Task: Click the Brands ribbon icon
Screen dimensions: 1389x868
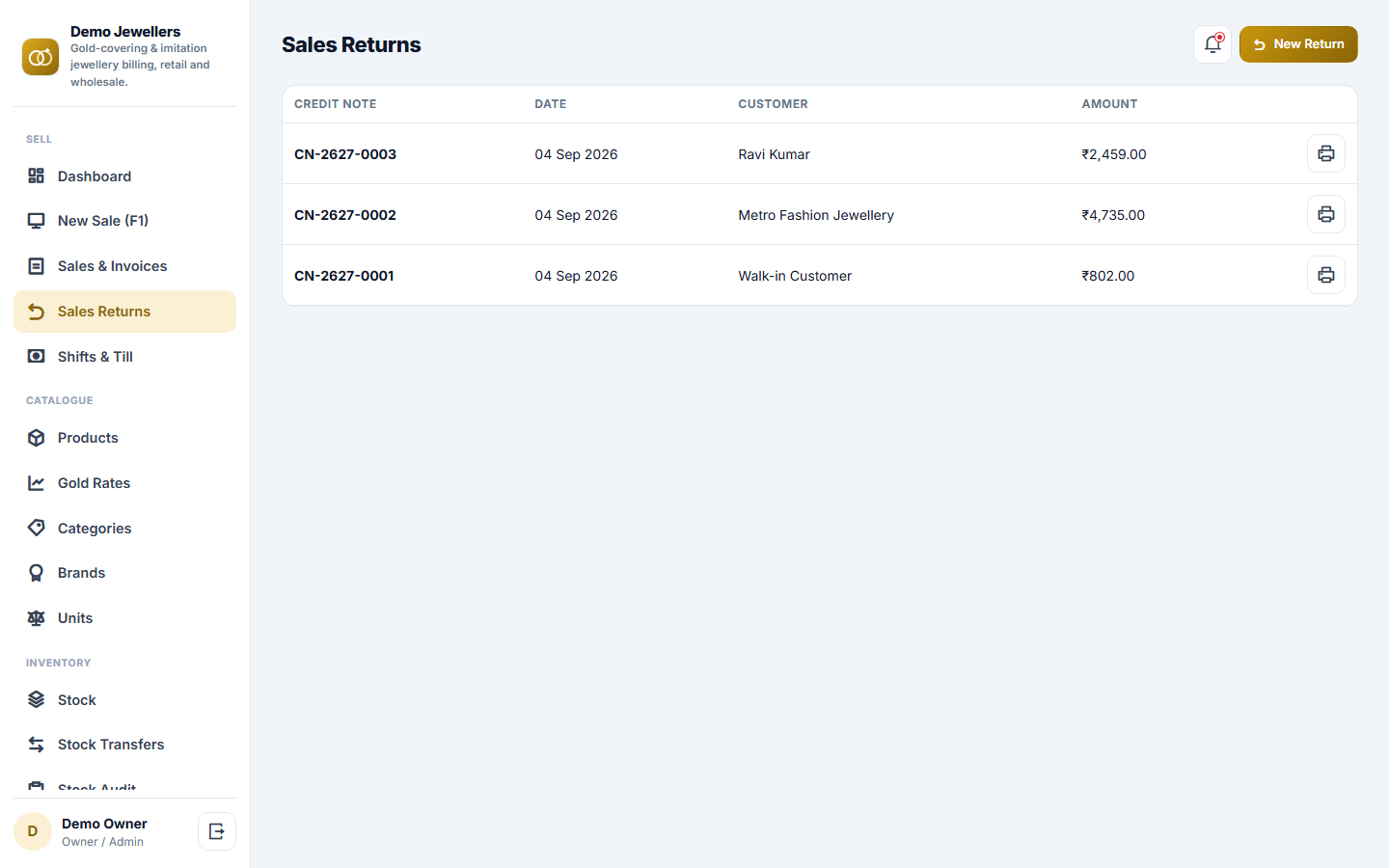Action: pyautogui.click(x=37, y=573)
